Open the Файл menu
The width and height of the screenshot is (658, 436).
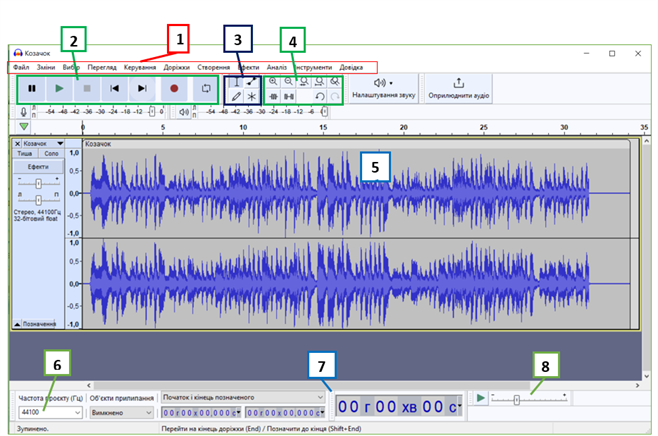[21, 67]
